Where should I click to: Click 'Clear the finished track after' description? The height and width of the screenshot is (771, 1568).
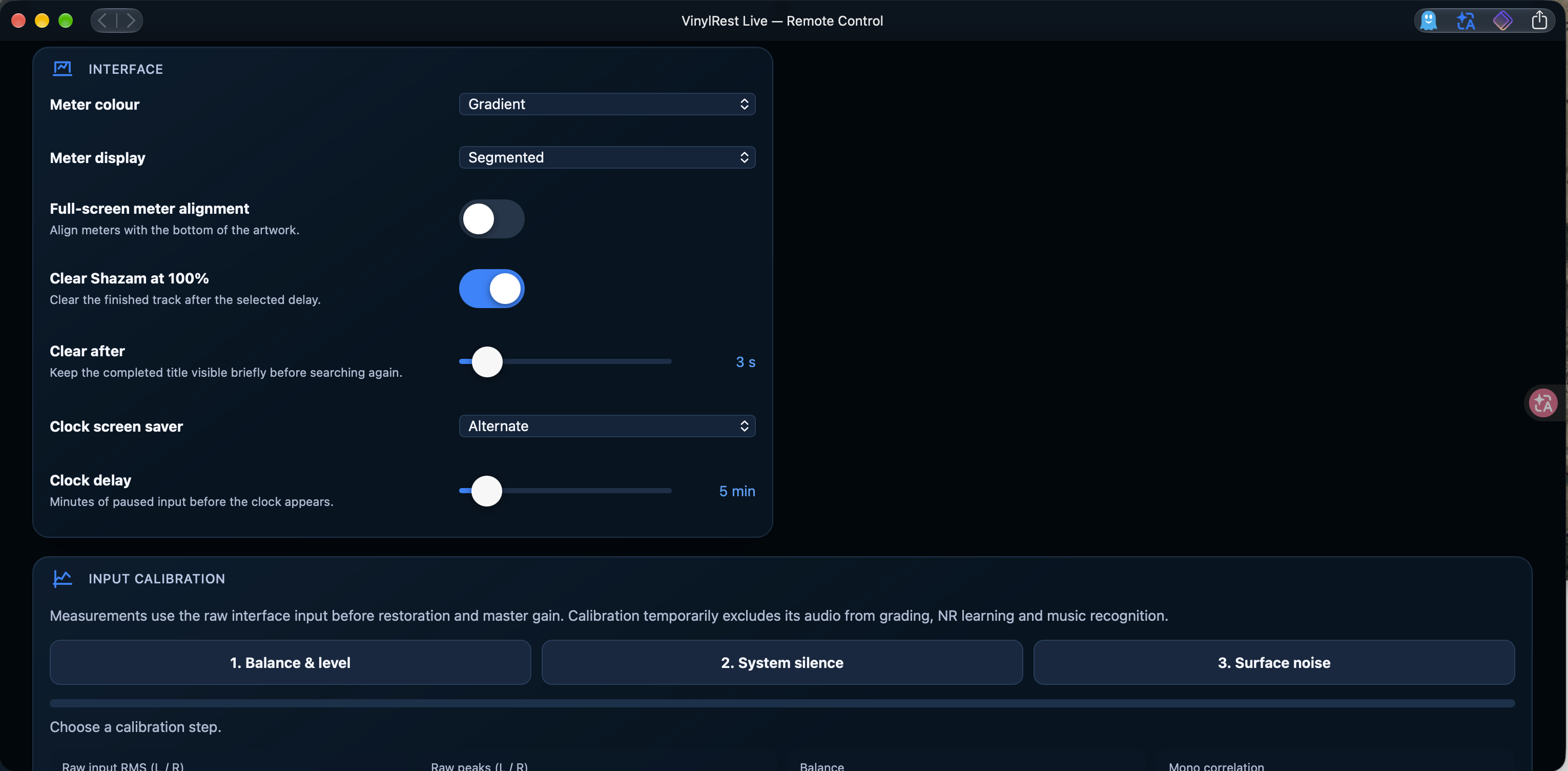coord(185,299)
